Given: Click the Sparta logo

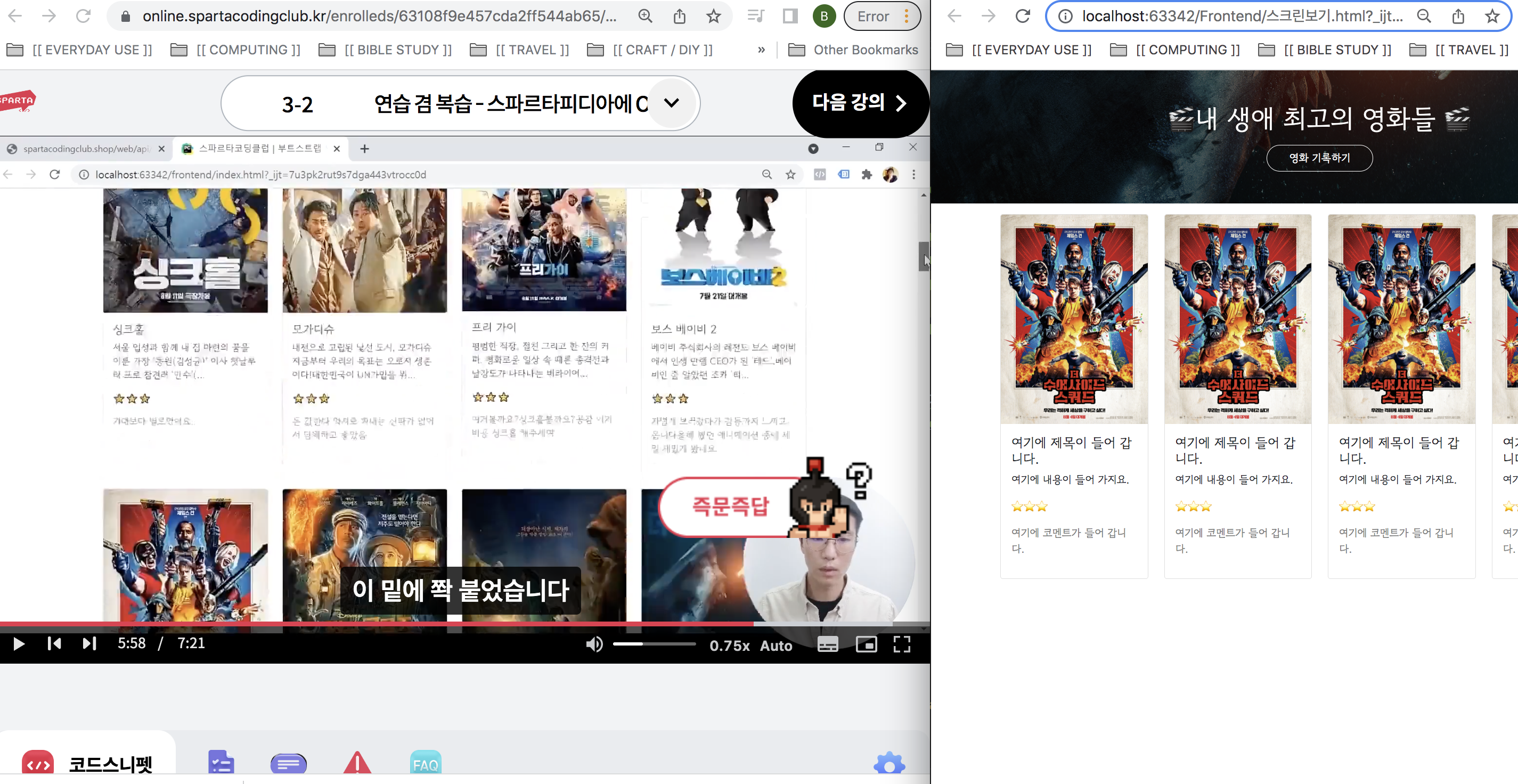Looking at the screenshot, I should point(18,101).
